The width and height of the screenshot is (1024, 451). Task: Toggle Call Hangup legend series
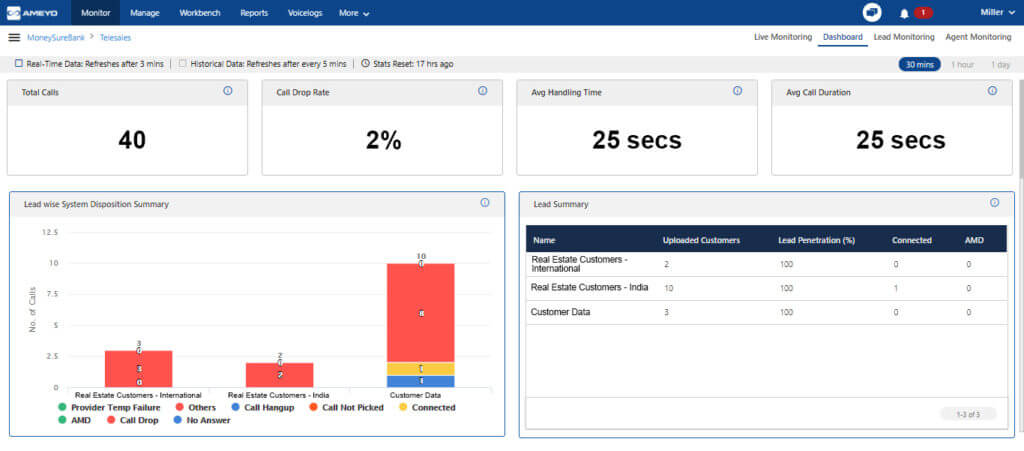[x=263, y=407]
